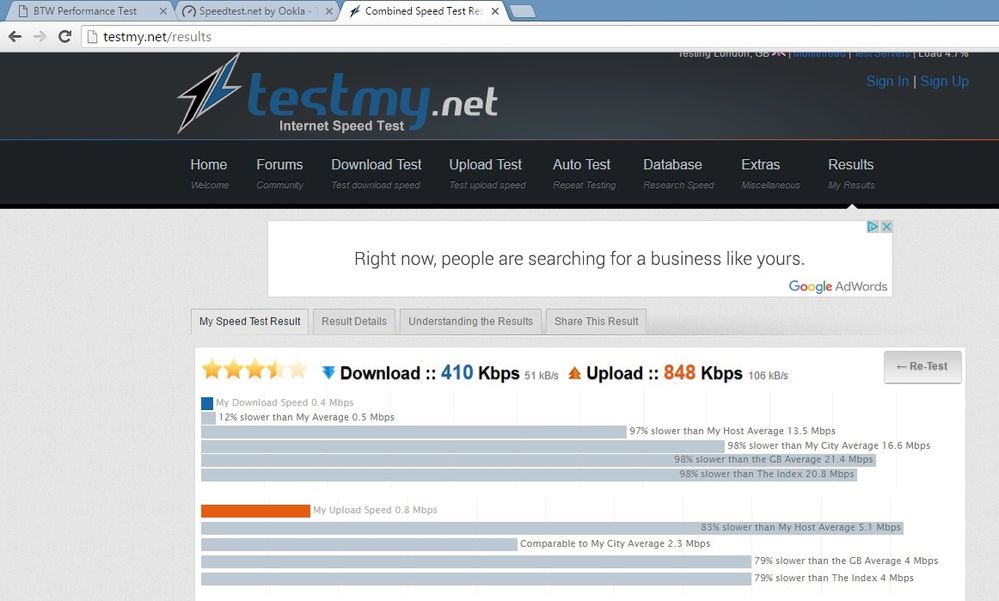
Task: Click the Google AdWords ad banner text
Action: click(579, 259)
